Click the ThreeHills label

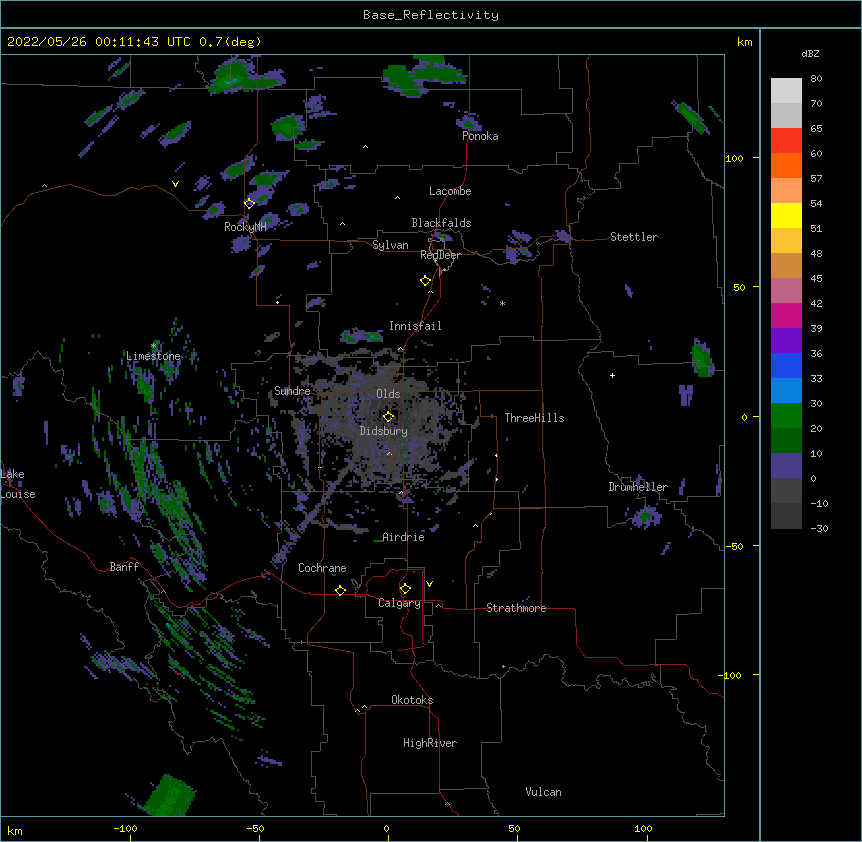pos(534,418)
